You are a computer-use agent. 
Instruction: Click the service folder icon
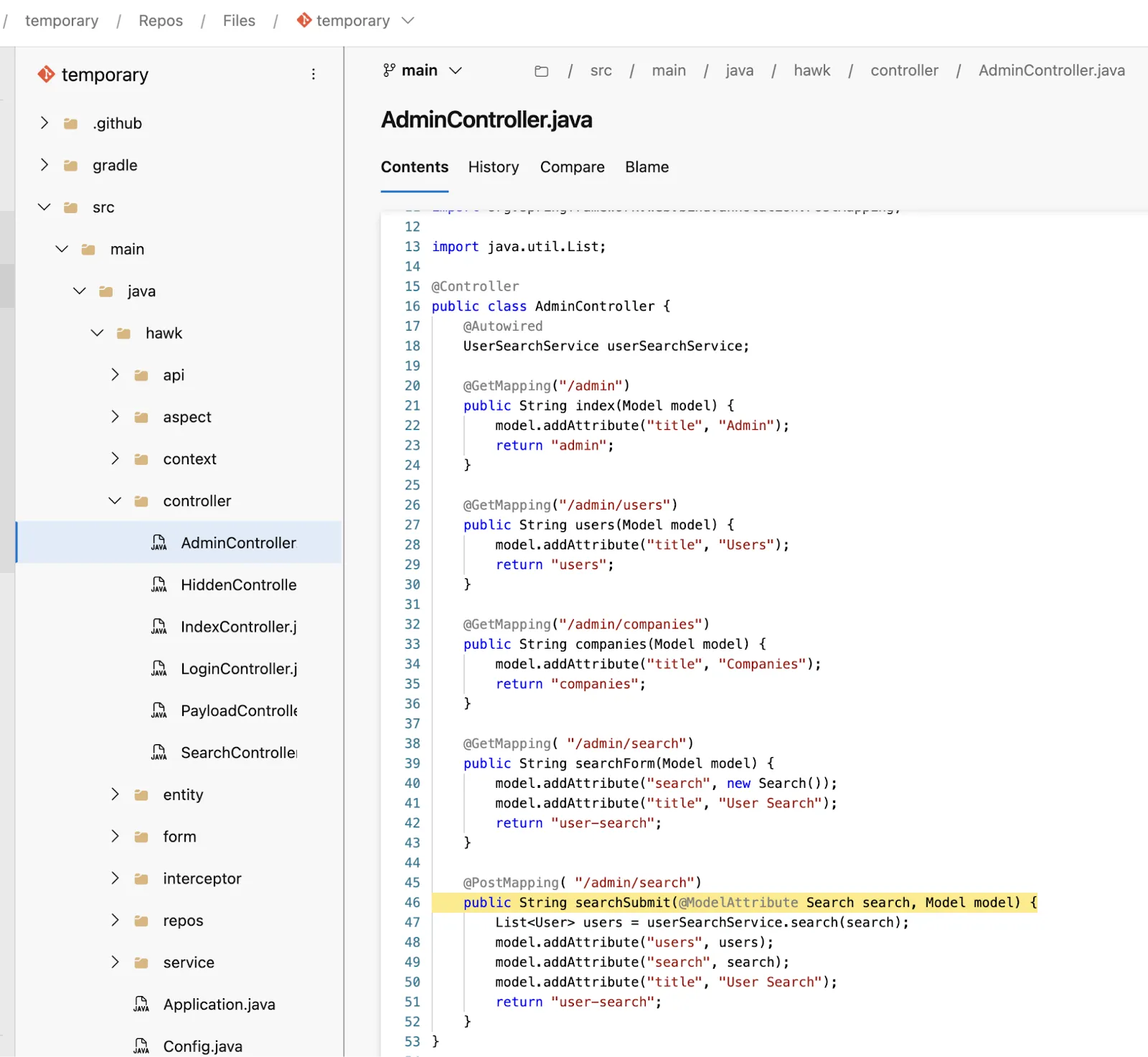coord(141,963)
